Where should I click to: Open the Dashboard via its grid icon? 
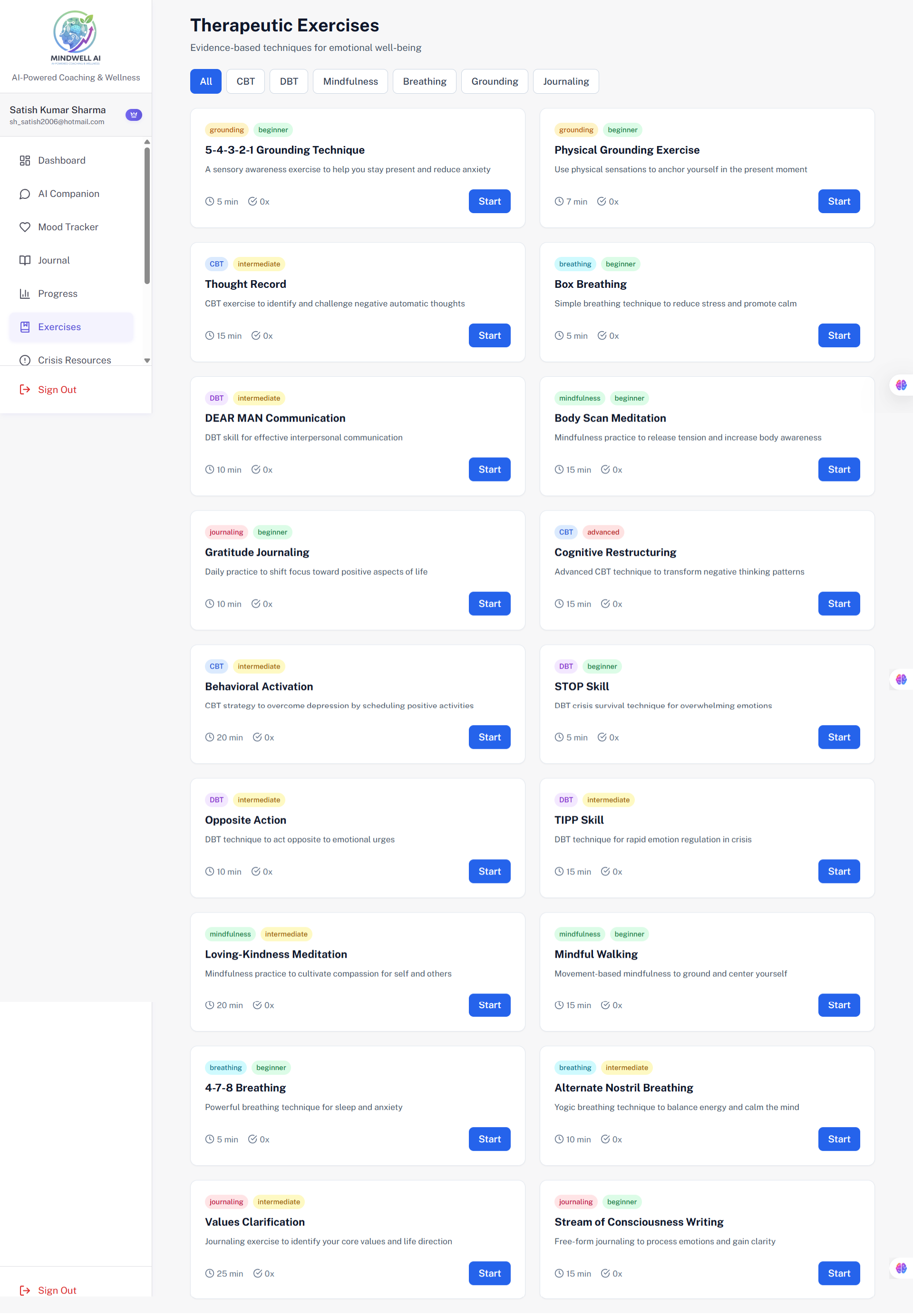click(25, 160)
